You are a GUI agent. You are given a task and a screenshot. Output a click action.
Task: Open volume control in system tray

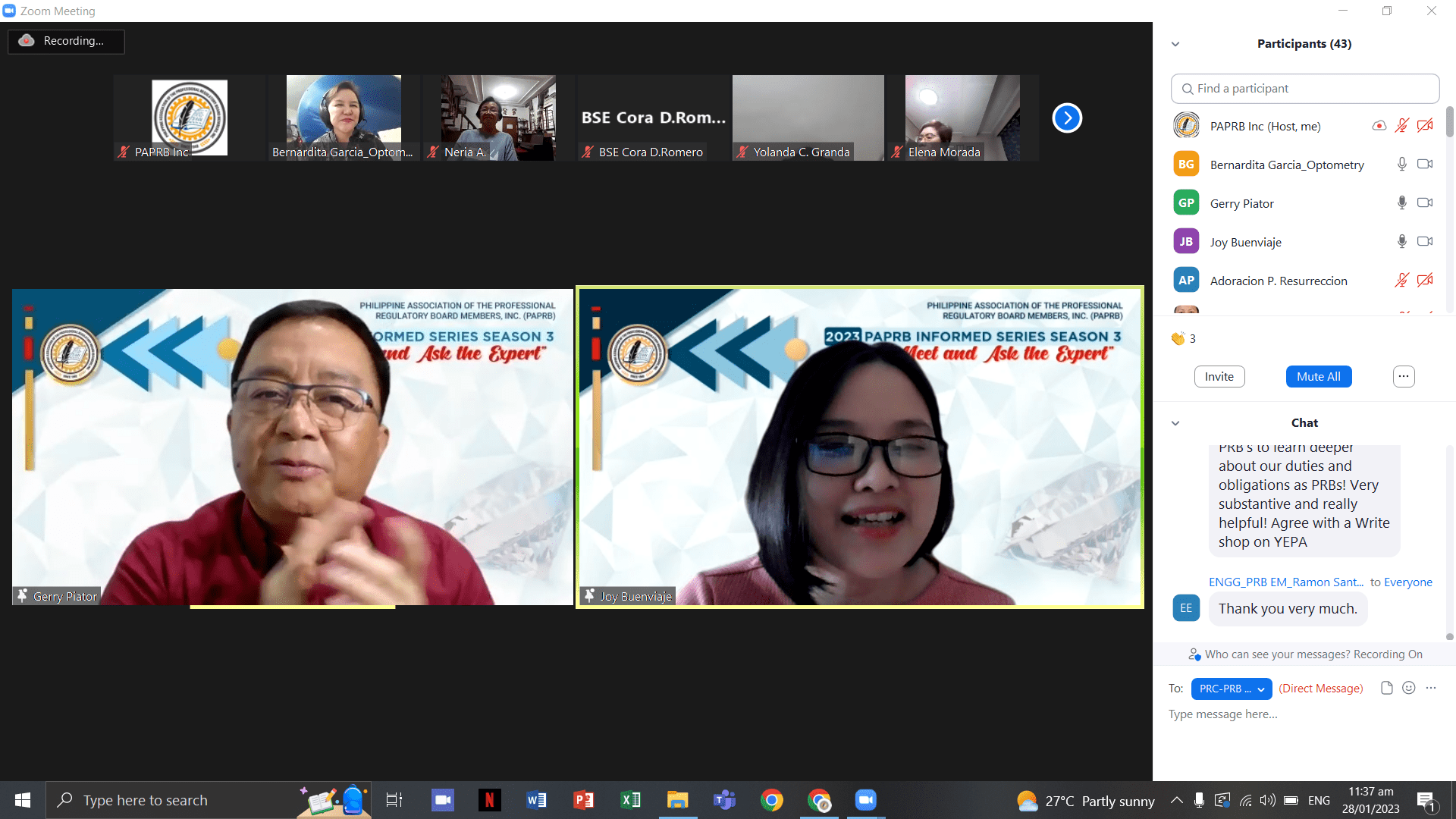[x=1267, y=800]
